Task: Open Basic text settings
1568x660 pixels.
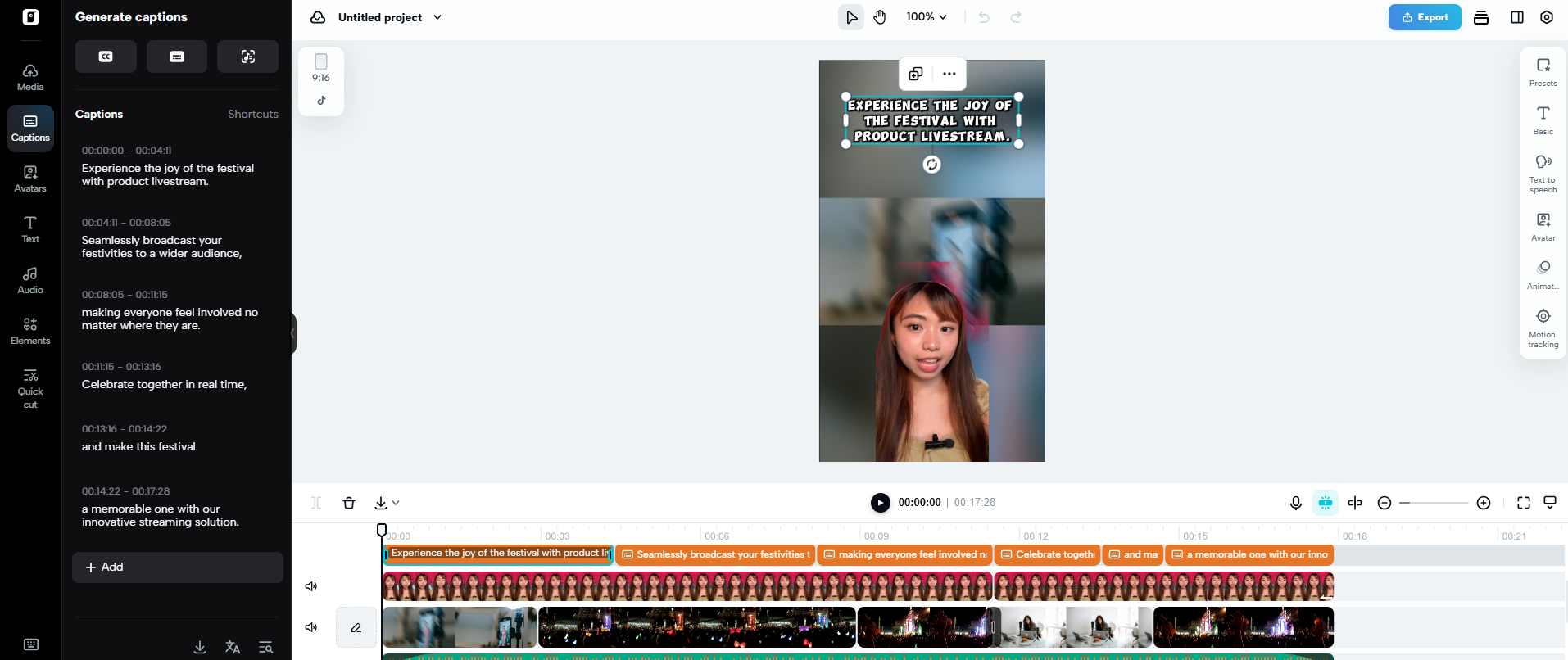Action: click(x=1543, y=120)
